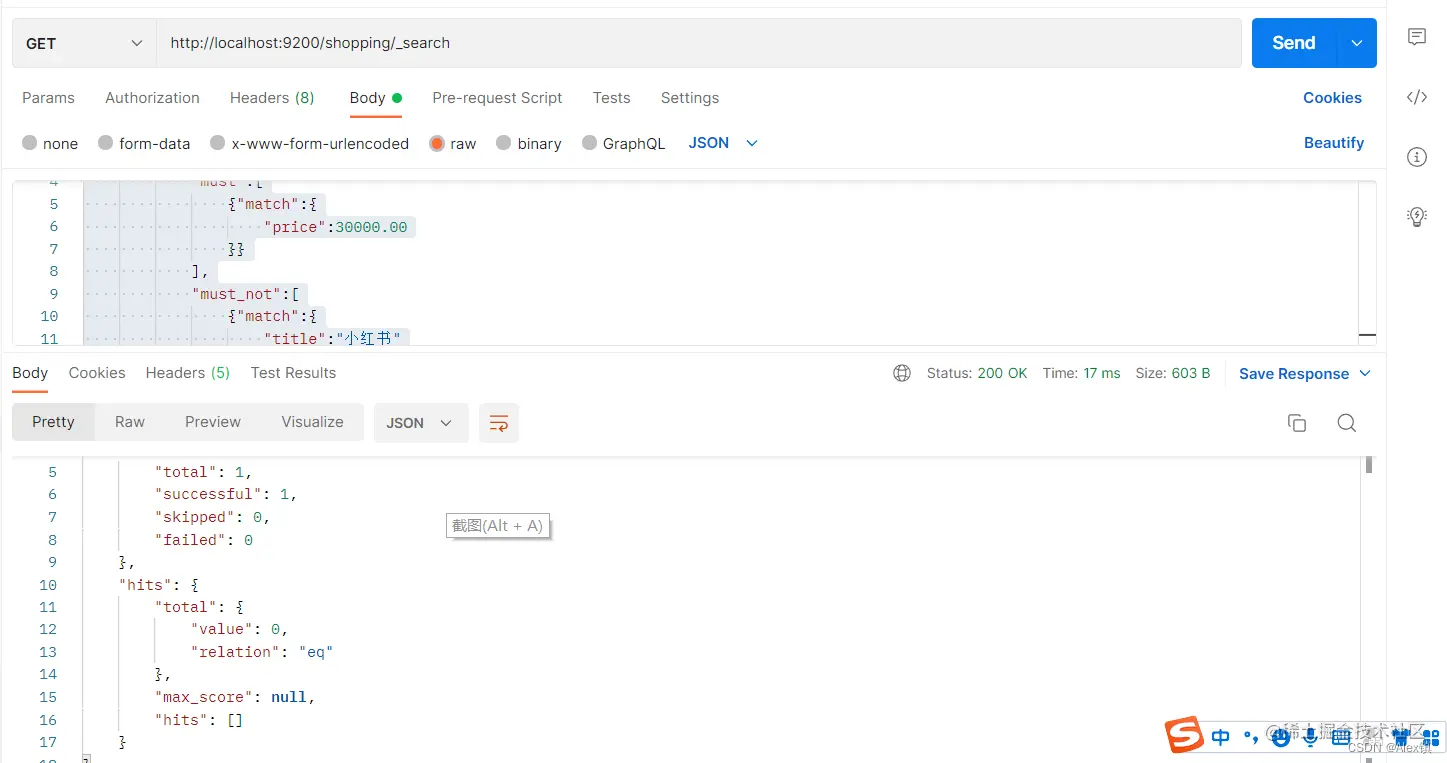
Task: Open the Settings tab
Action: (x=689, y=98)
